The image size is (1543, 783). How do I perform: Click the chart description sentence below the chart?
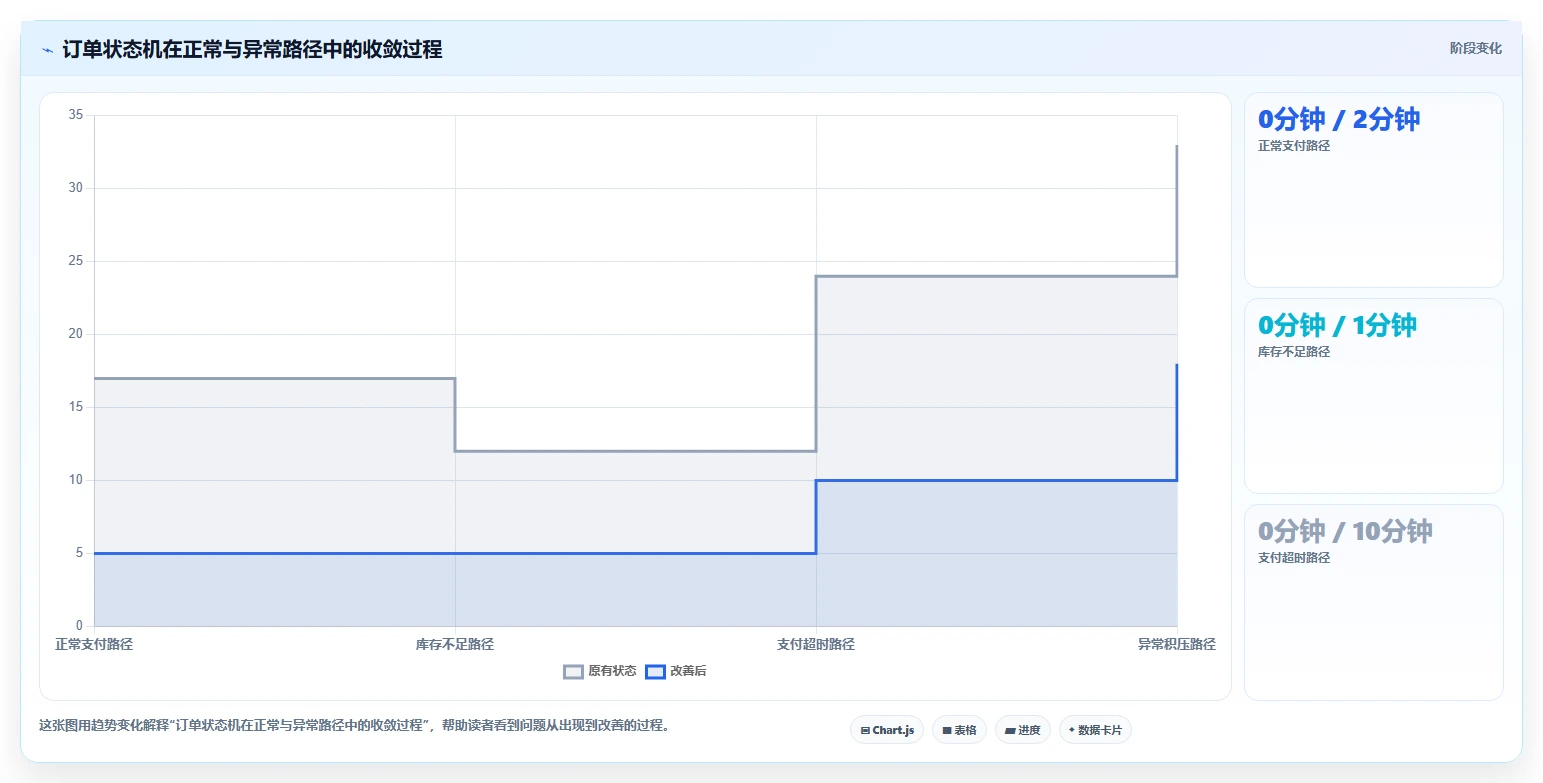(x=354, y=725)
